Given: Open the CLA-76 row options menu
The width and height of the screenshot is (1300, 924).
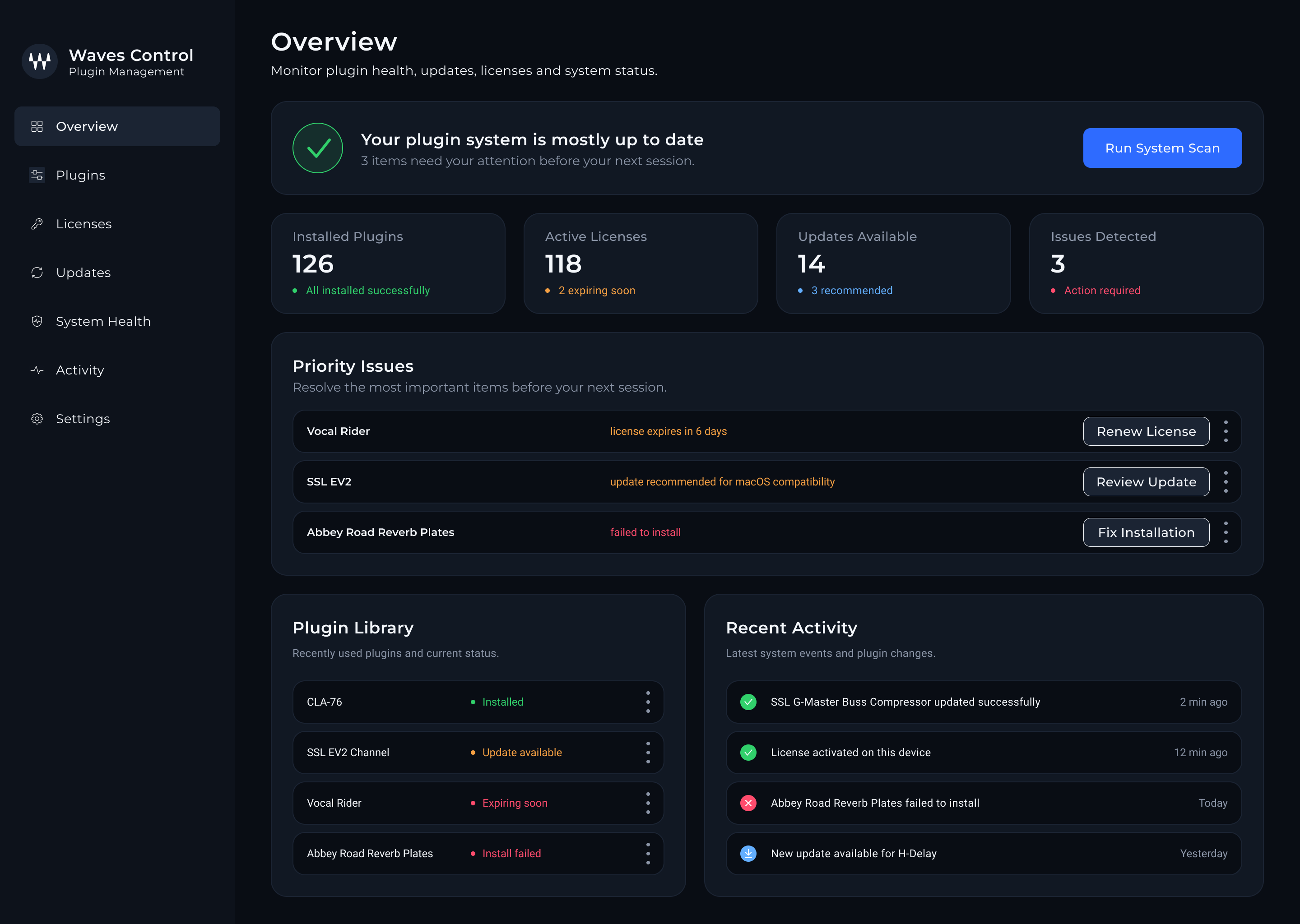Looking at the screenshot, I should tap(648, 702).
